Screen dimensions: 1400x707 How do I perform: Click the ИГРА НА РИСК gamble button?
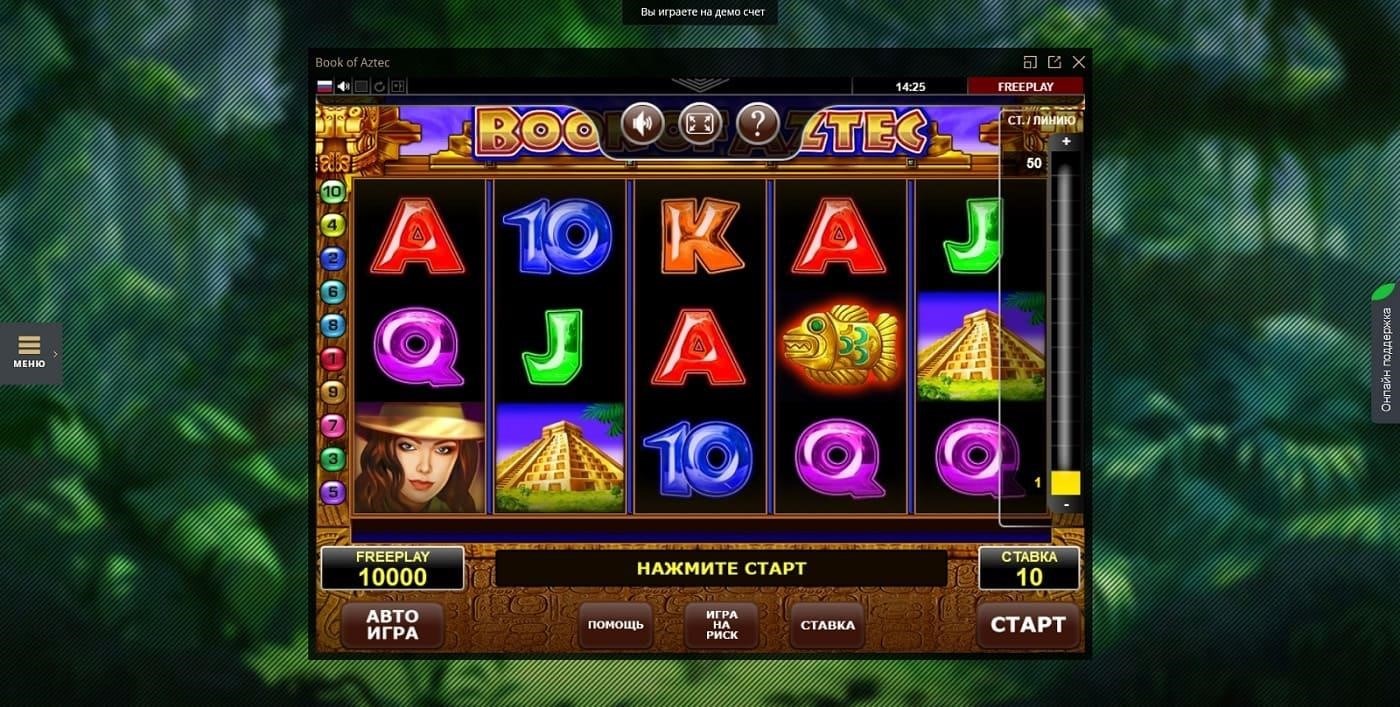(x=722, y=625)
